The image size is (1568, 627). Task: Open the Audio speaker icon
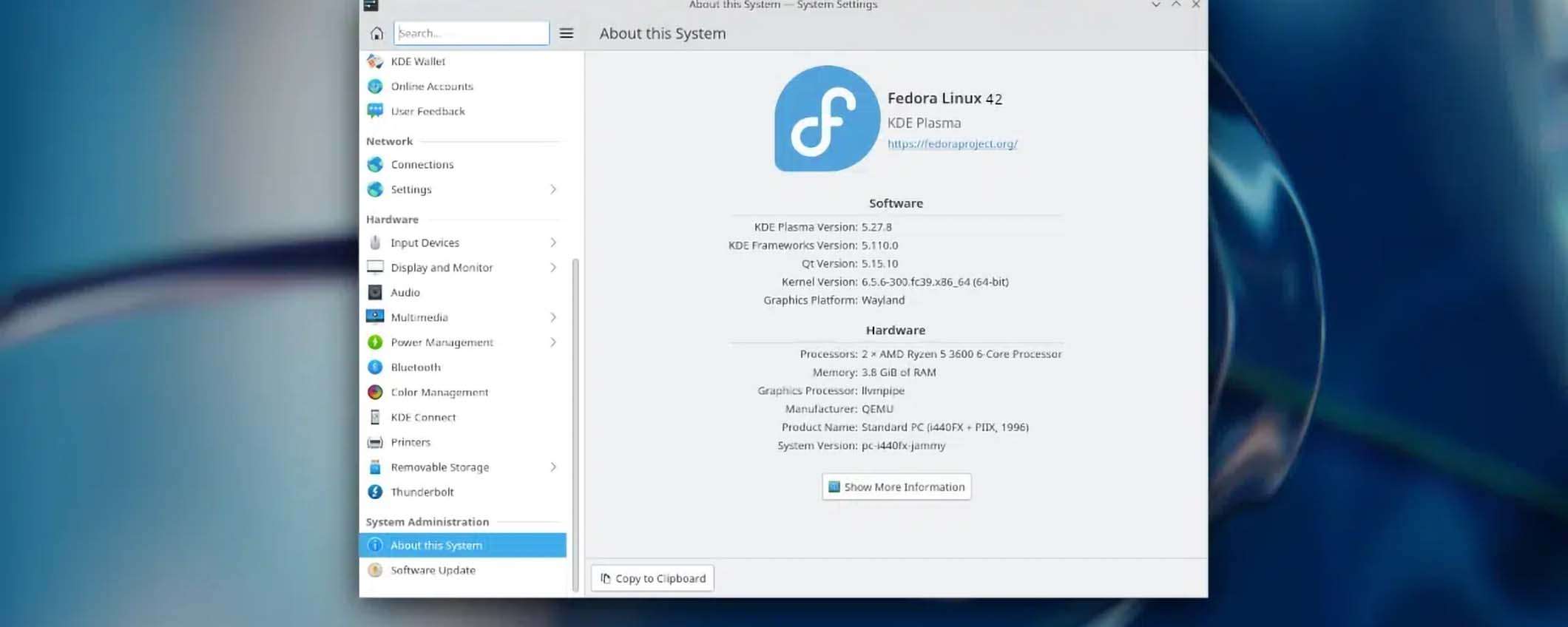(x=375, y=292)
